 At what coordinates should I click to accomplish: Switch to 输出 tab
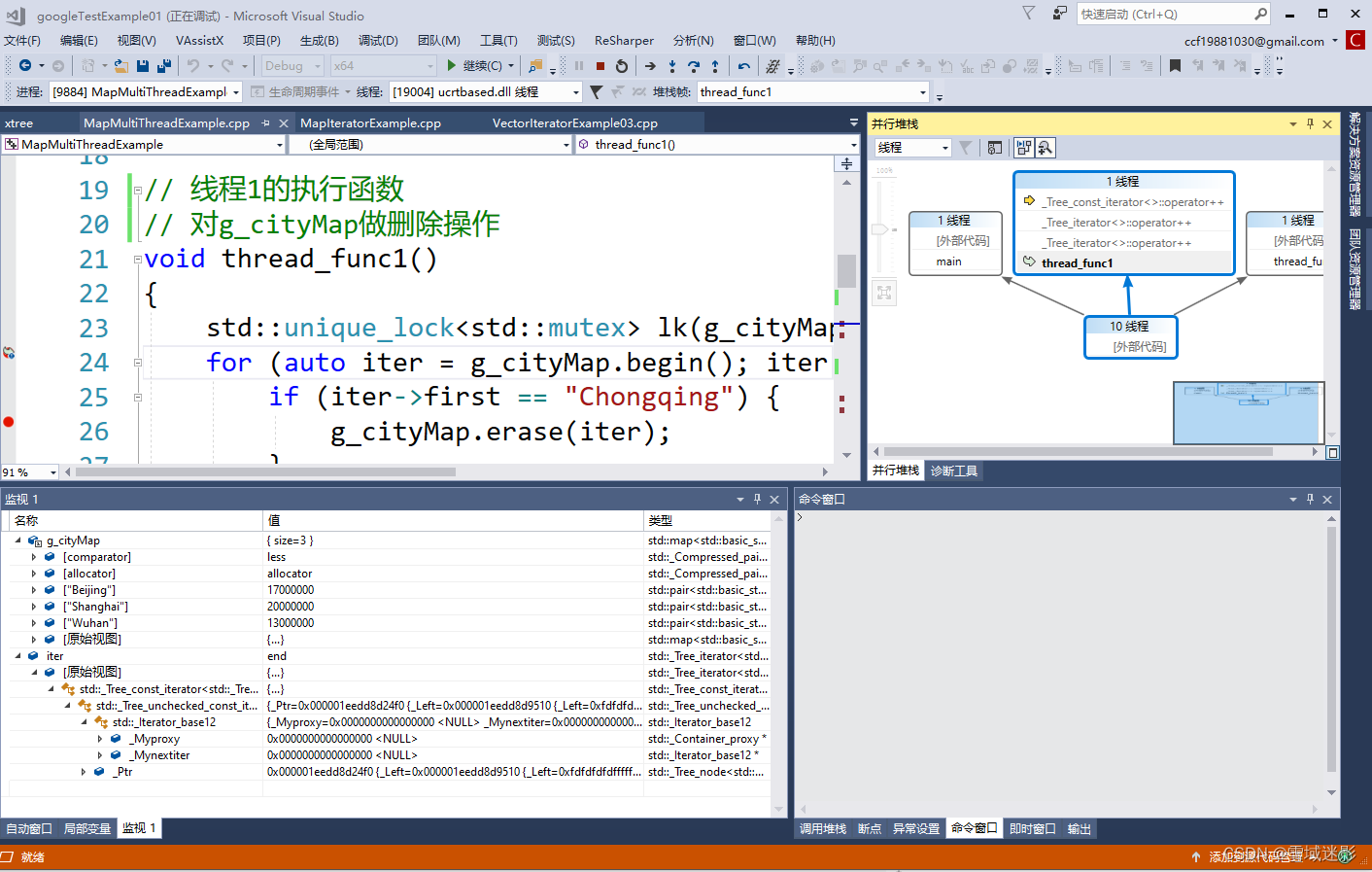pyautogui.click(x=1079, y=829)
